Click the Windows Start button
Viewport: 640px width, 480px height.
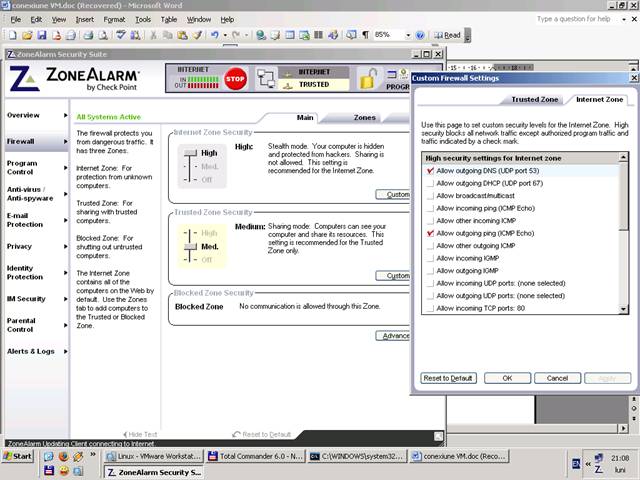pyautogui.click(x=17, y=456)
